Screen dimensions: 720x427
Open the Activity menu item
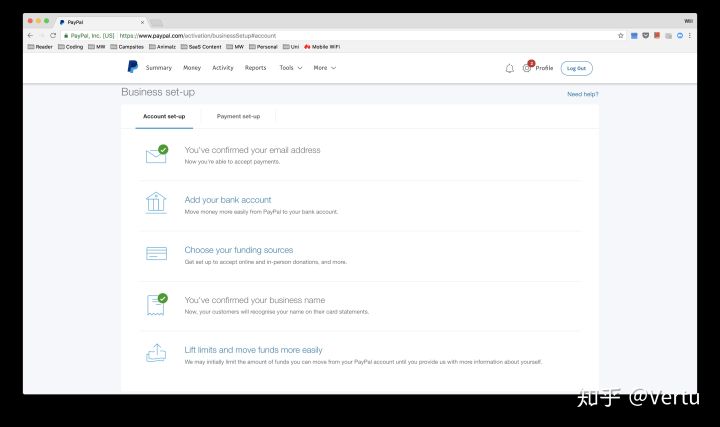[223, 67]
